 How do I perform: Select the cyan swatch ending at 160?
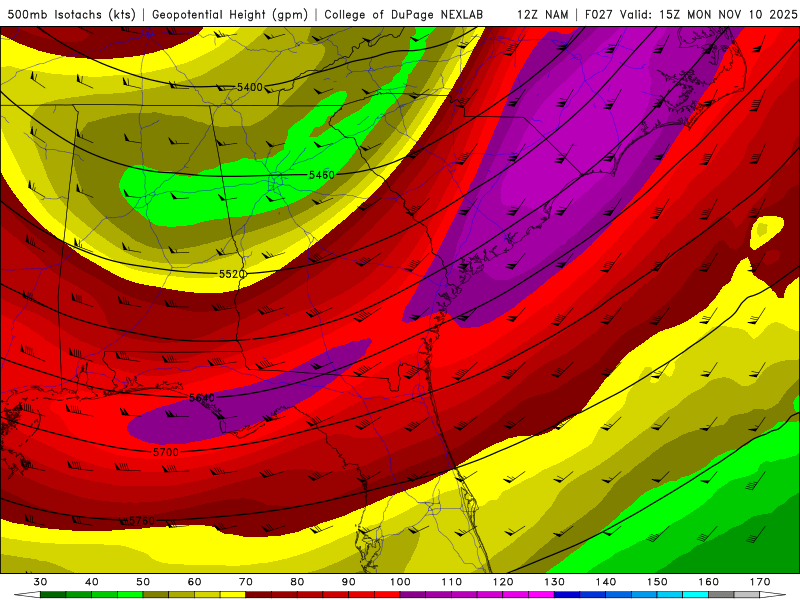click(x=695, y=594)
